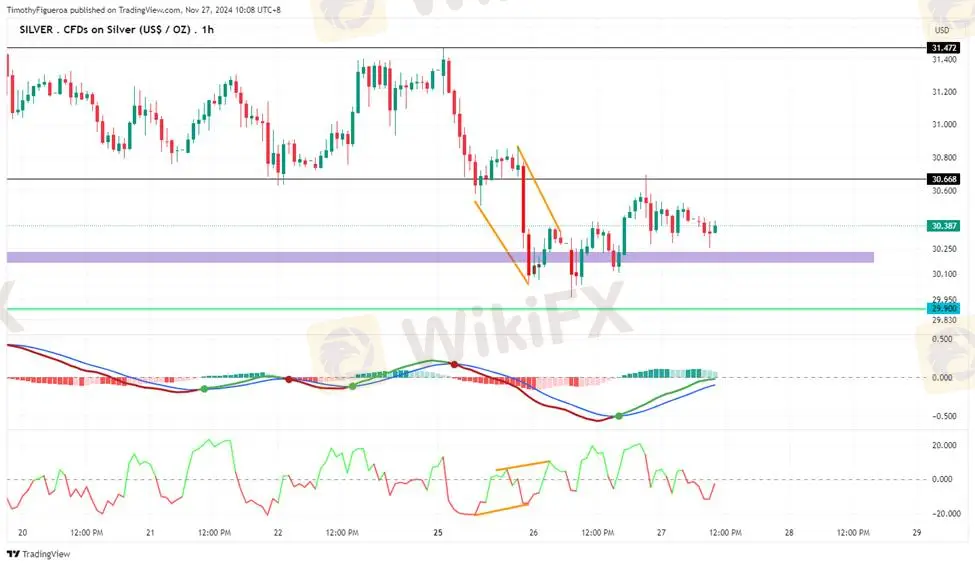Click date 27 on the time axis
Screen dimensions: 975x566
point(661,532)
